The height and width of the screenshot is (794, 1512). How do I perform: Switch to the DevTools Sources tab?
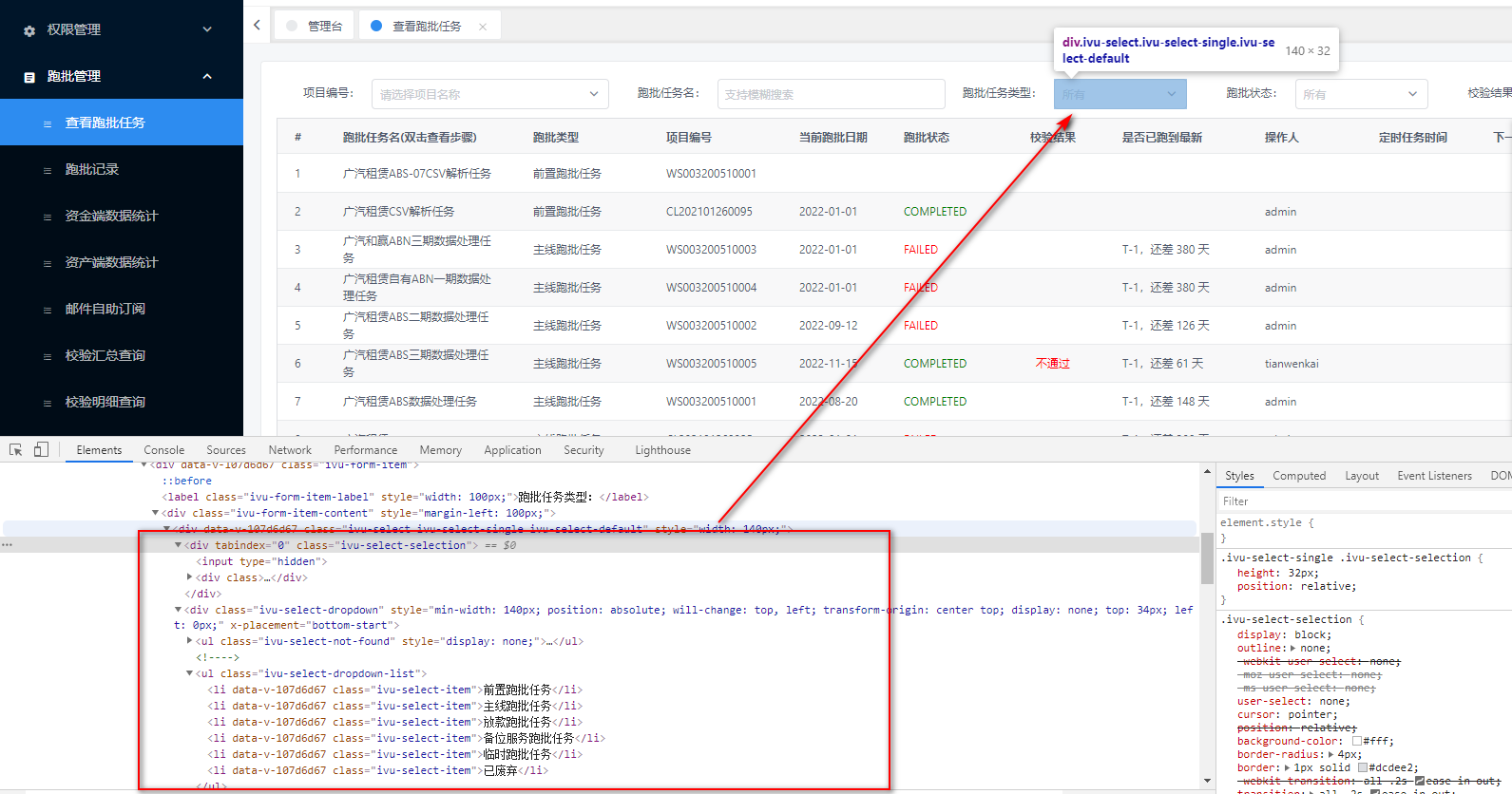[226, 450]
